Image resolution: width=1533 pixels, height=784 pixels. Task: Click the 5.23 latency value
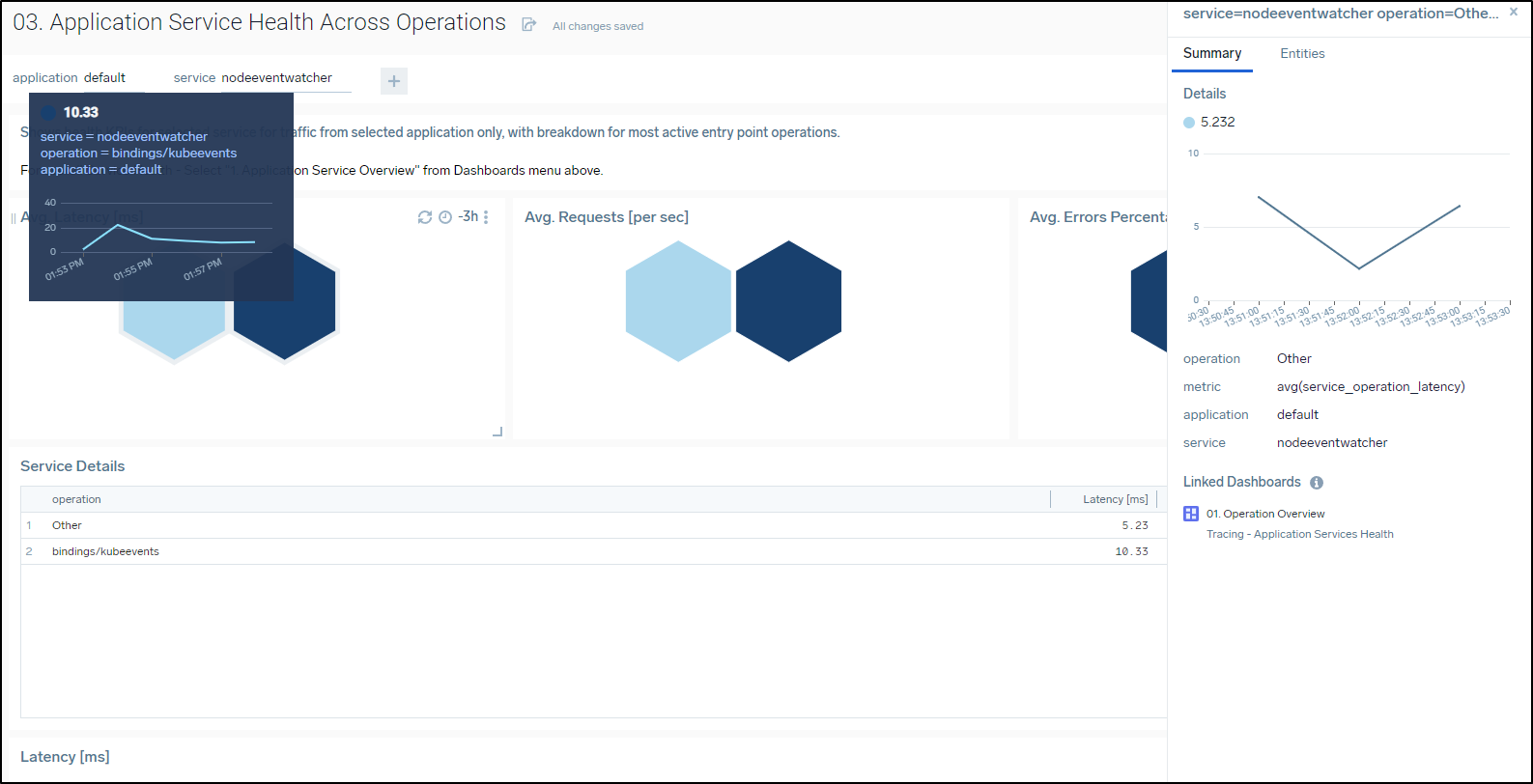pos(1135,525)
